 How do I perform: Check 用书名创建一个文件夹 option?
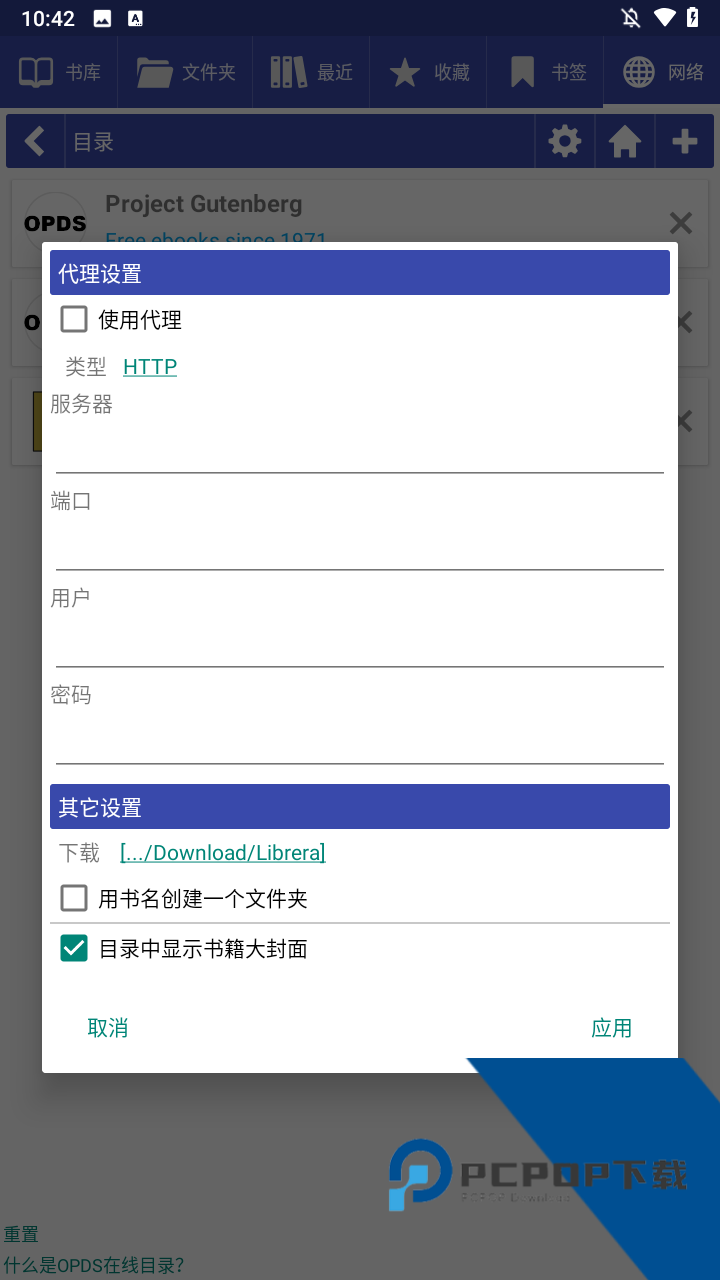coord(74,898)
